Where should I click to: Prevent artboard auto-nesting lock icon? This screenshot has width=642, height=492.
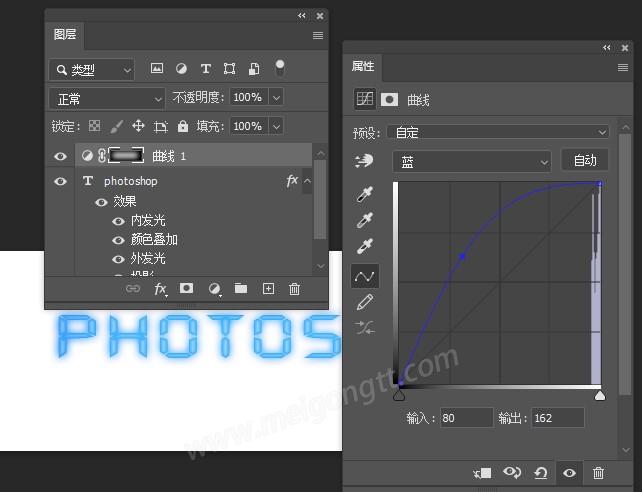point(160,126)
